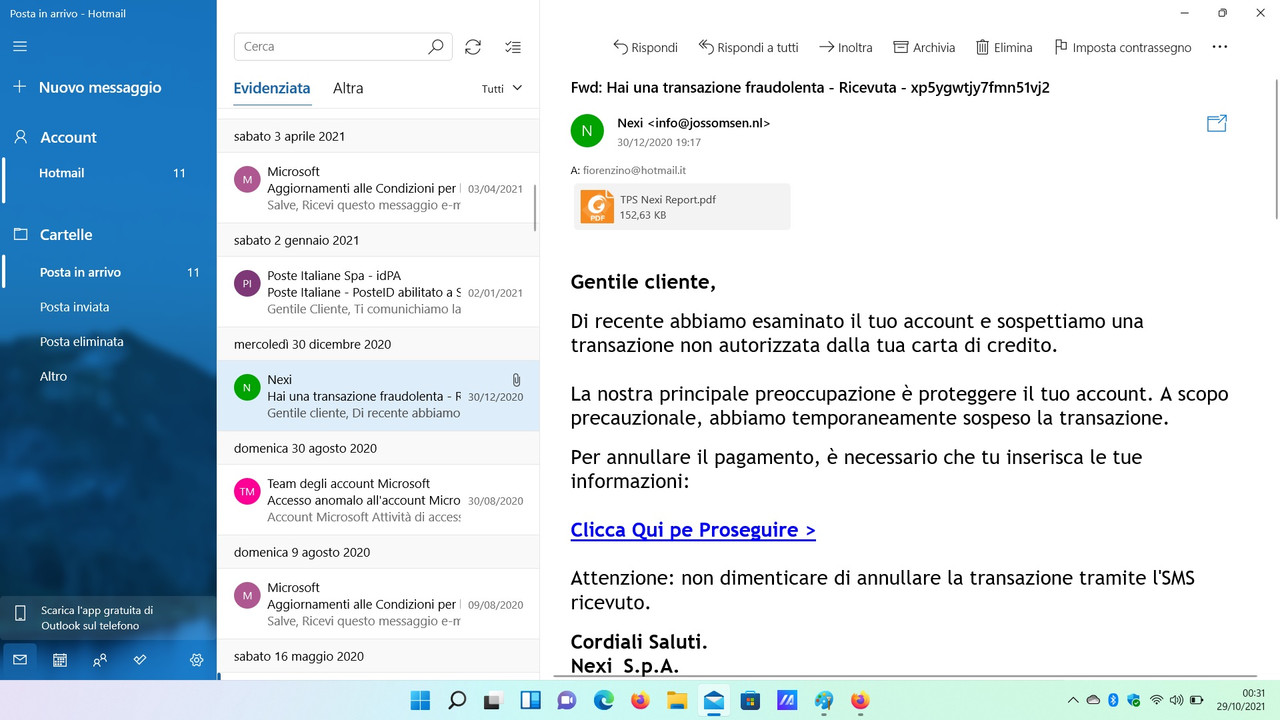Screen dimensions: 1280x720
Task: Open the Widgets taskbar icon
Action: click(x=530, y=701)
